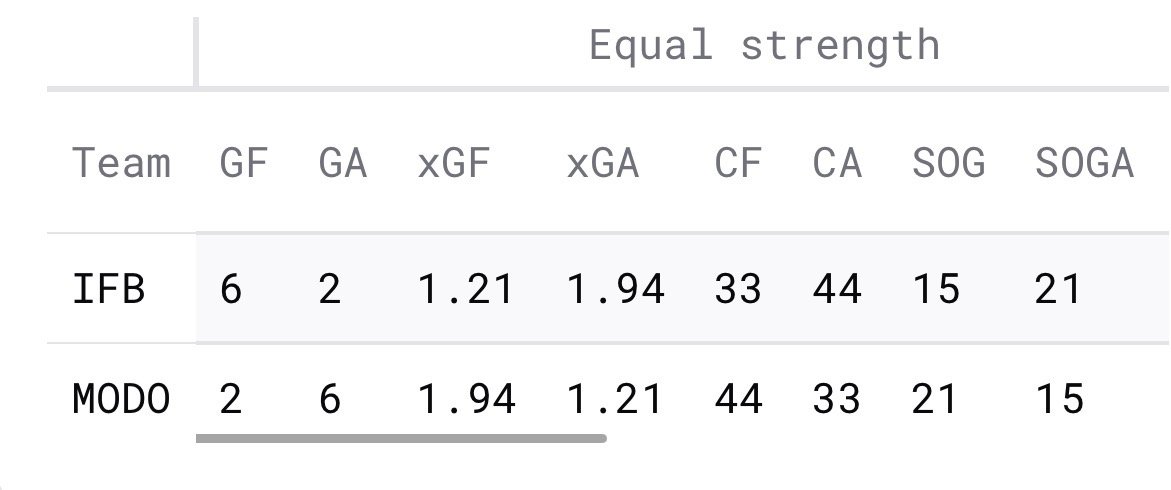Click the SOG column header
The height and width of the screenshot is (490, 1171).
pos(948,162)
